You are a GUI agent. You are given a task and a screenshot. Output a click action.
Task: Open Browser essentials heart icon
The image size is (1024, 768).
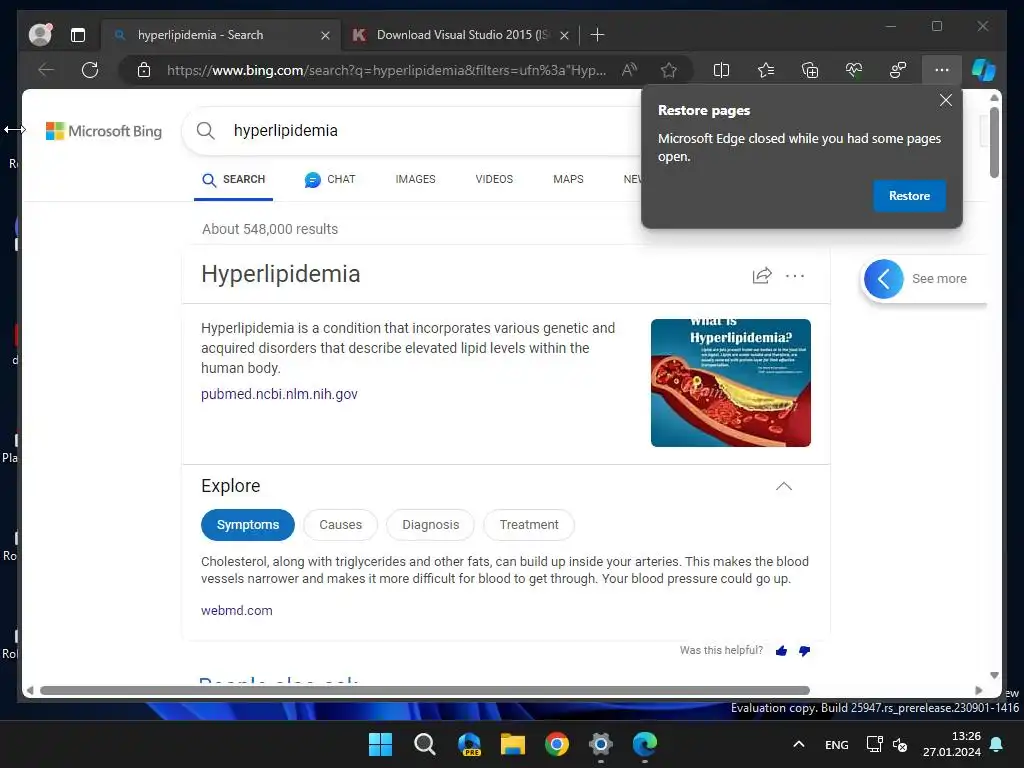click(x=854, y=70)
